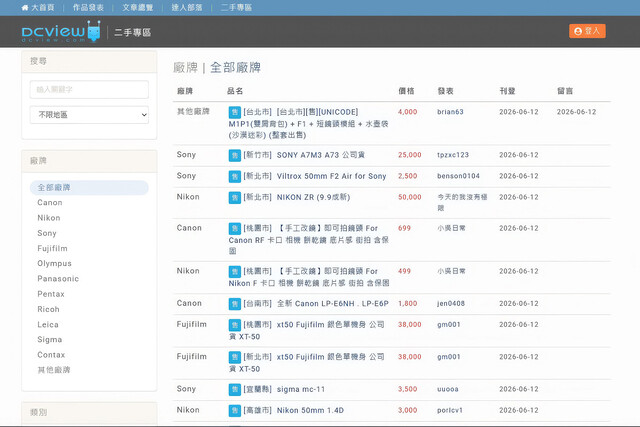Filter by Nikon brand in sidebar
The width and height of the screenshot is (640, 427).
pyautogui.click(x=49, y=218)
